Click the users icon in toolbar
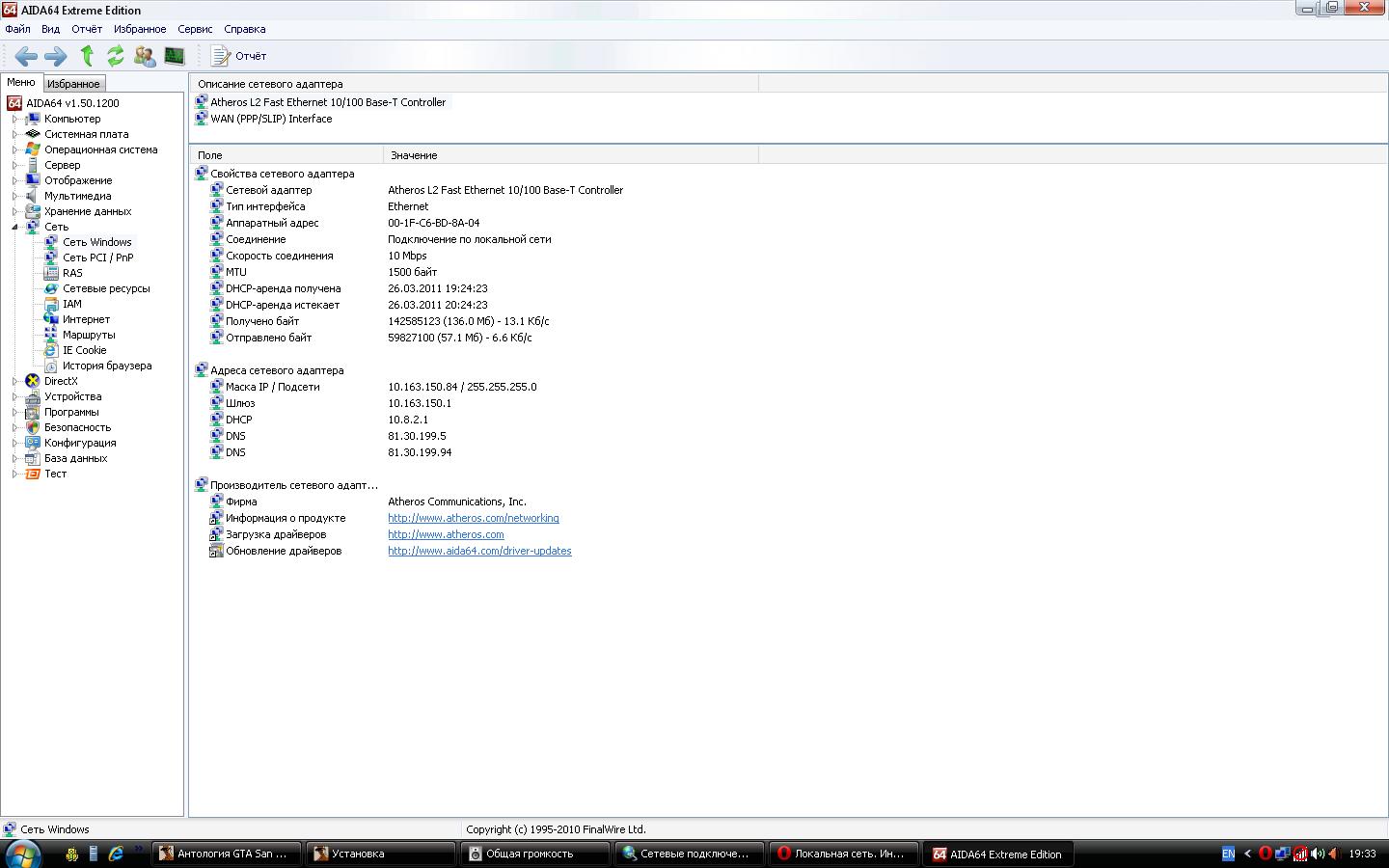1389x868 pixels. pyautogui.click(x=145, y=56)
